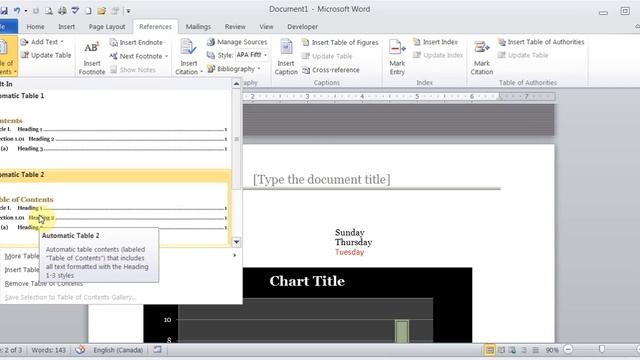640x360 pixels.
Task: Open the Page Layout tab
Action: point(107,27)
